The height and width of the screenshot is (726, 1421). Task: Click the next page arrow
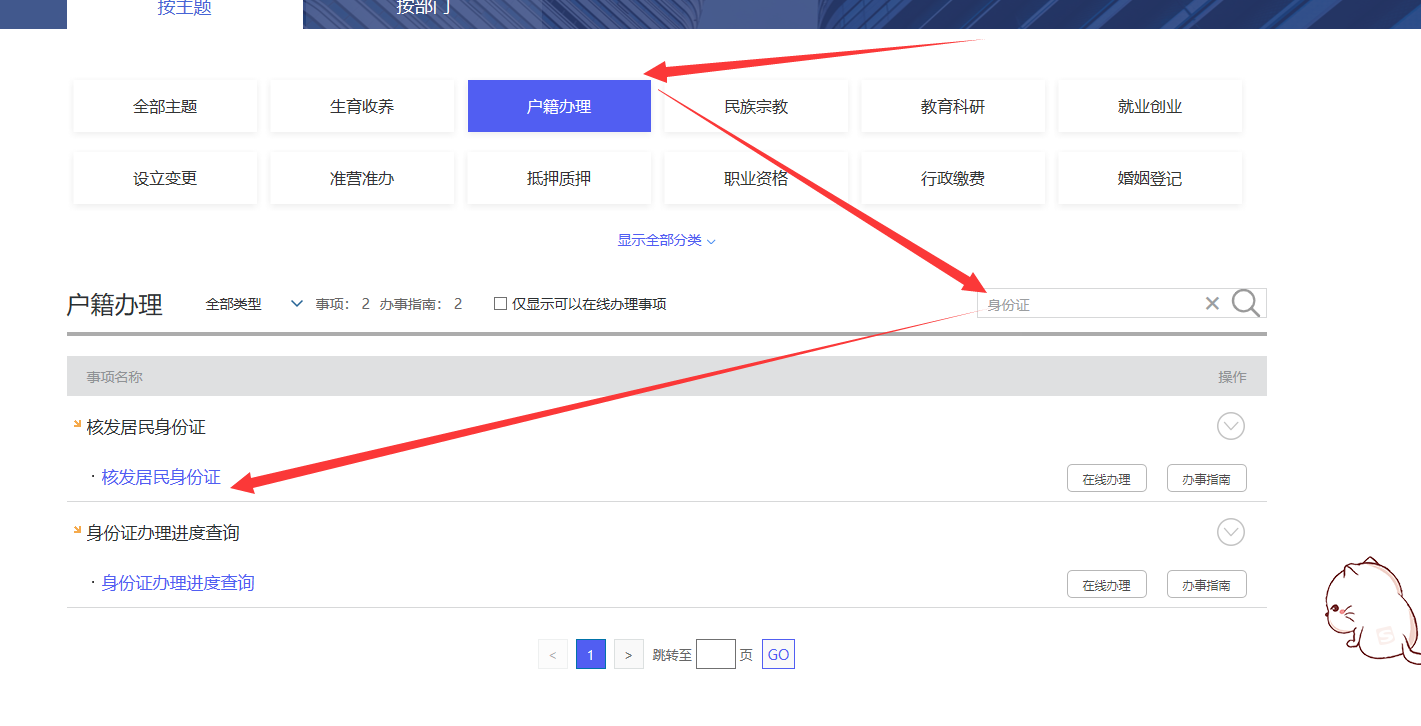point(628,653)
